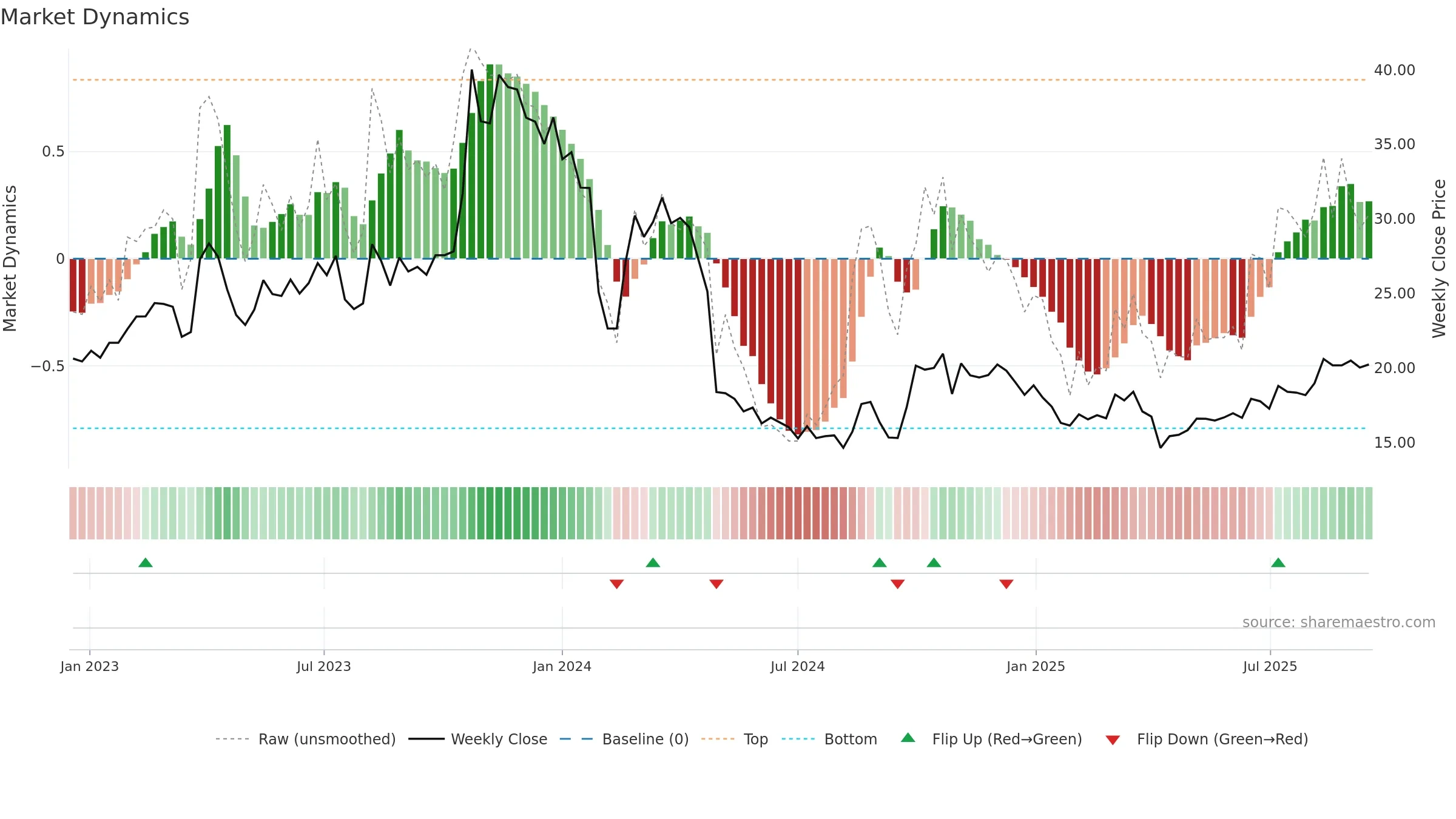Click the Jul 2023 x-axis label
The width and height of the screenshot is (1456, 819).
(x=324, y=666)
